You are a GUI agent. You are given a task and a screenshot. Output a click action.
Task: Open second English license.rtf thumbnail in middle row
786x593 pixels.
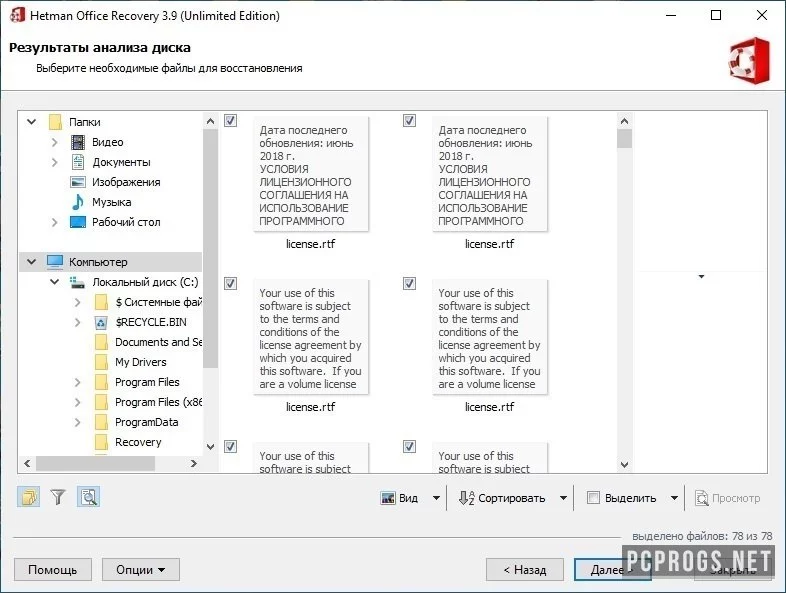point(490,337)
